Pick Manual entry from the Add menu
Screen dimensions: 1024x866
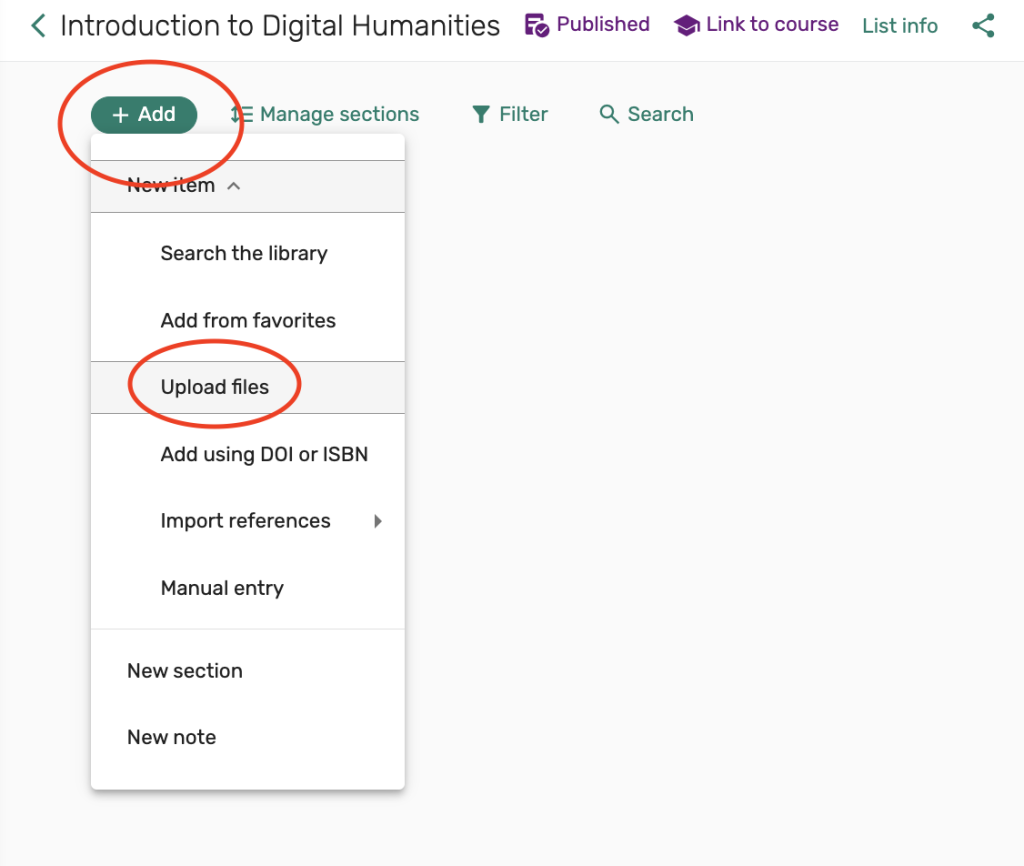[222, 589]
